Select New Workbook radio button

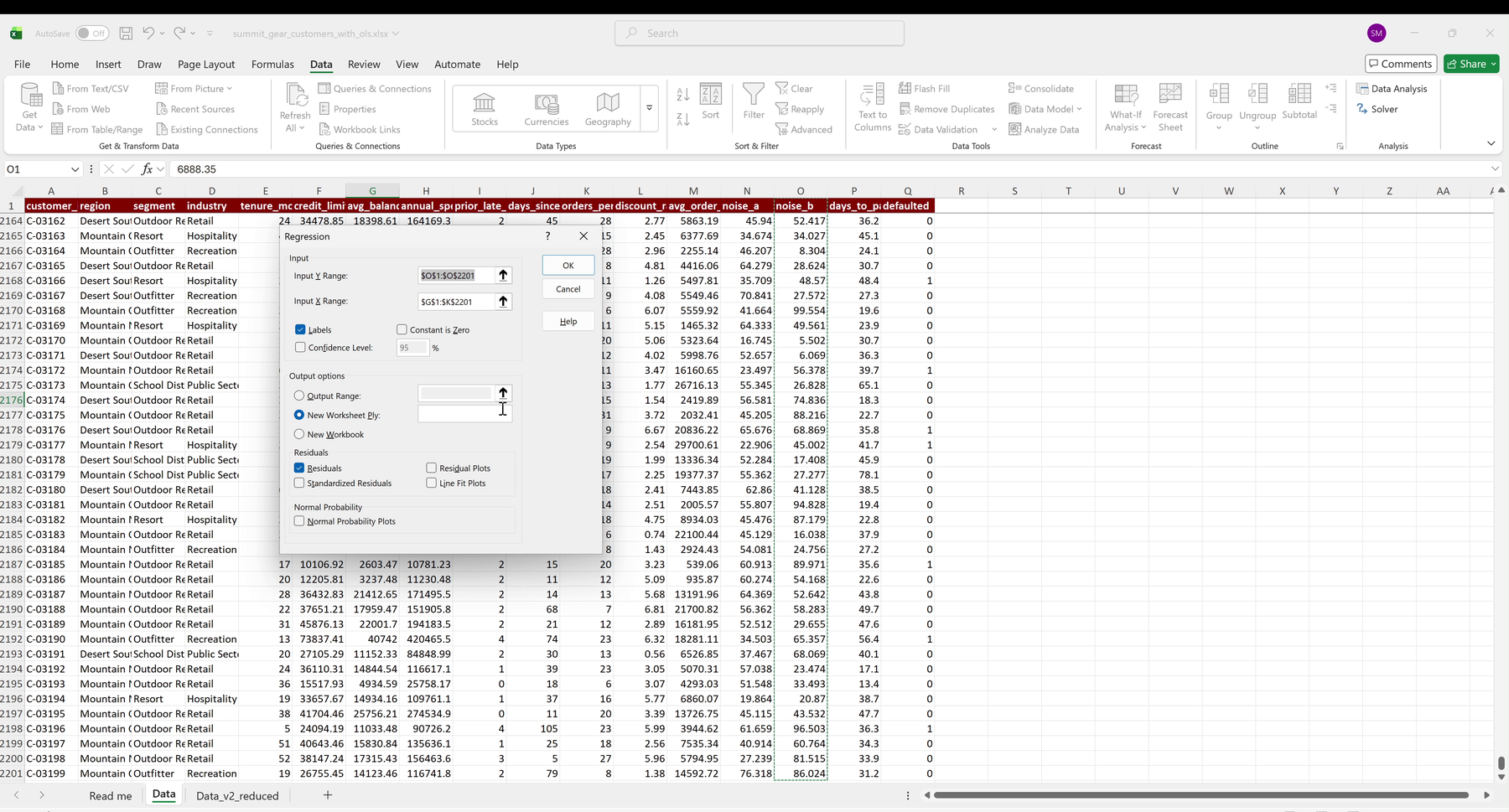coord(299,434)
